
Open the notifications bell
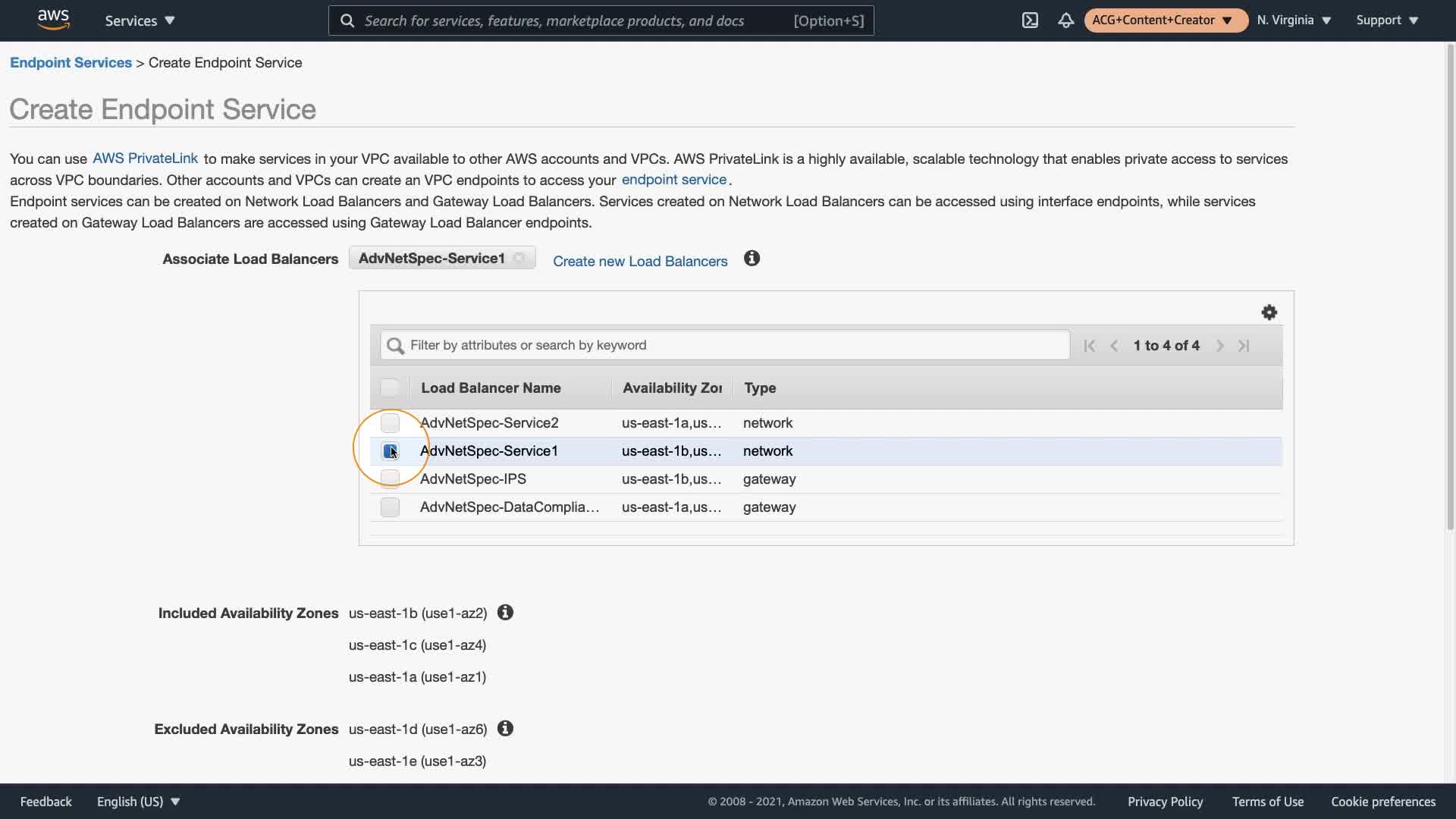click(x=1065, y=20)
